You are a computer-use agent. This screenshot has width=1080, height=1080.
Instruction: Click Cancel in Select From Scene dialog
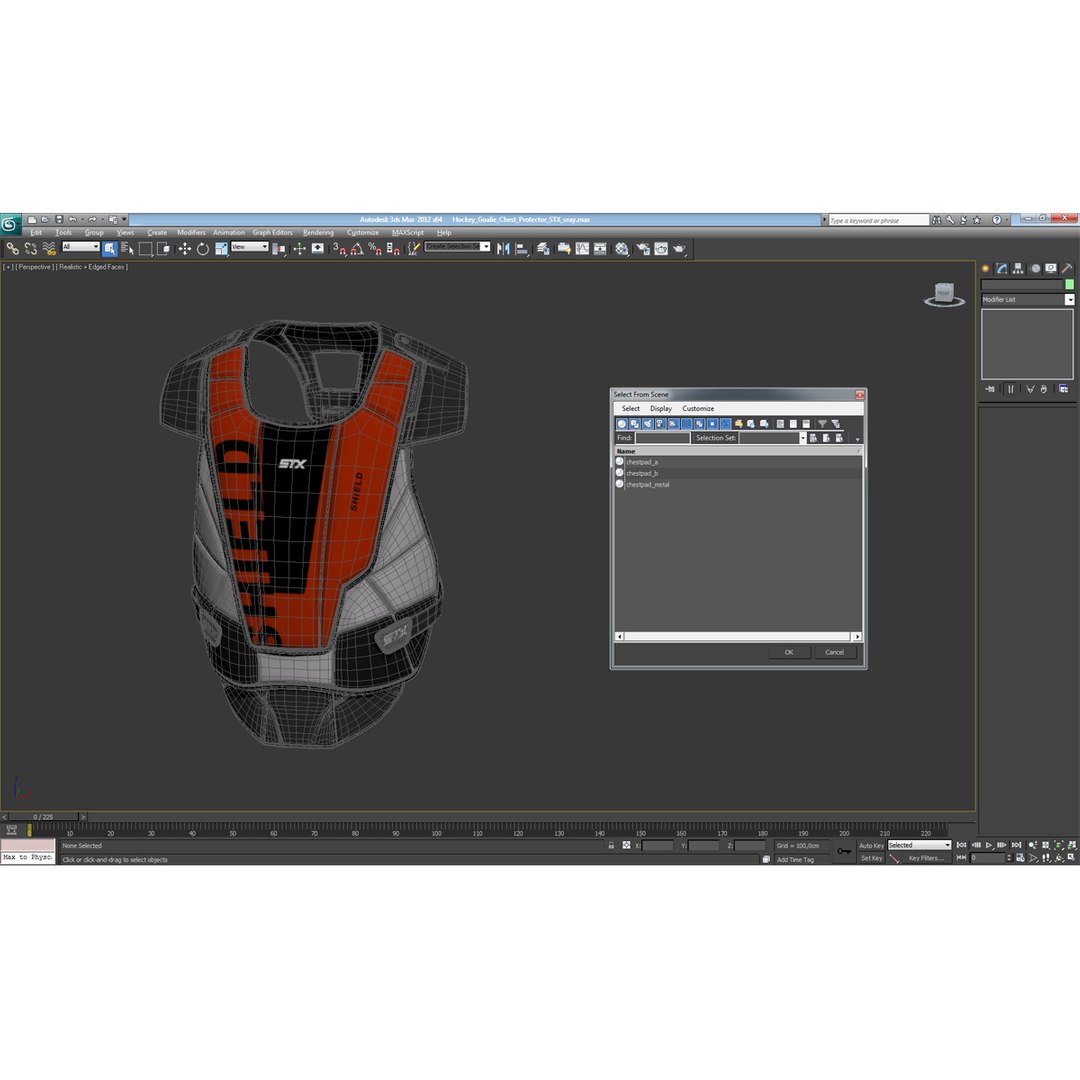pos(834,652)
